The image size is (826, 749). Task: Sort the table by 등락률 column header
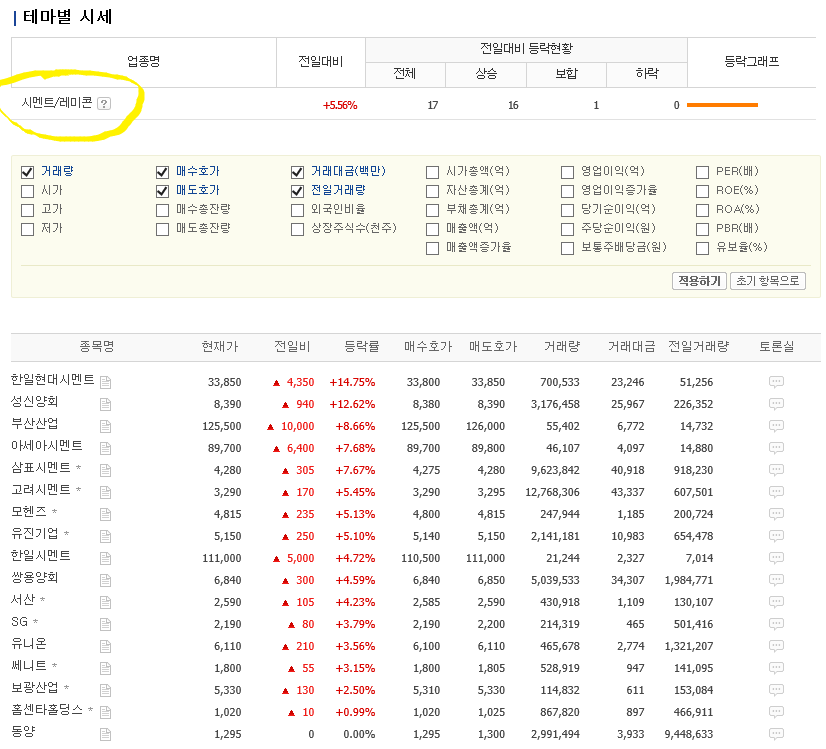361,347
